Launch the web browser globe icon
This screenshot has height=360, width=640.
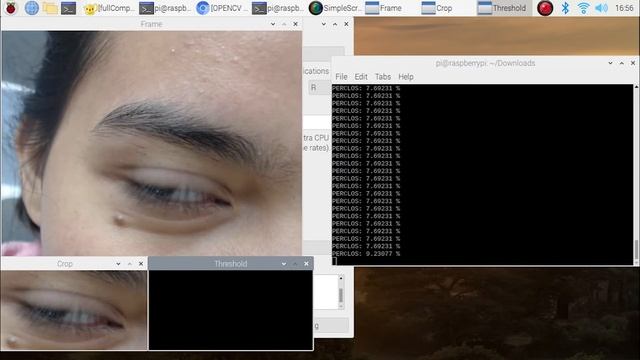[31, 8]
